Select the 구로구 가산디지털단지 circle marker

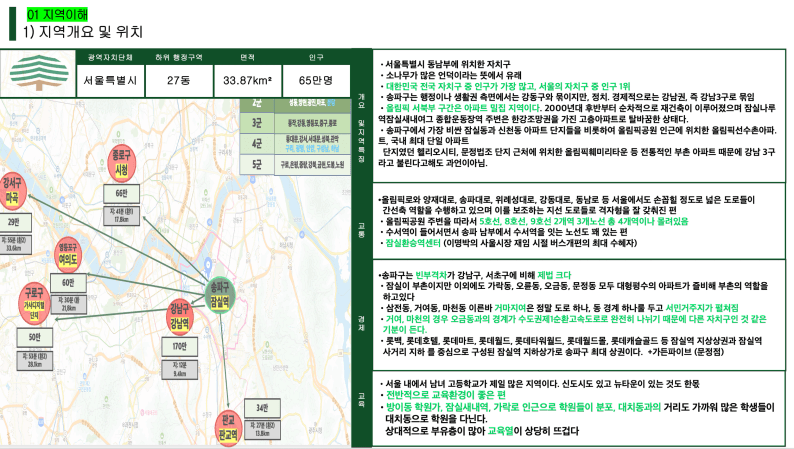pyautogui.click(x=34, y=303)
